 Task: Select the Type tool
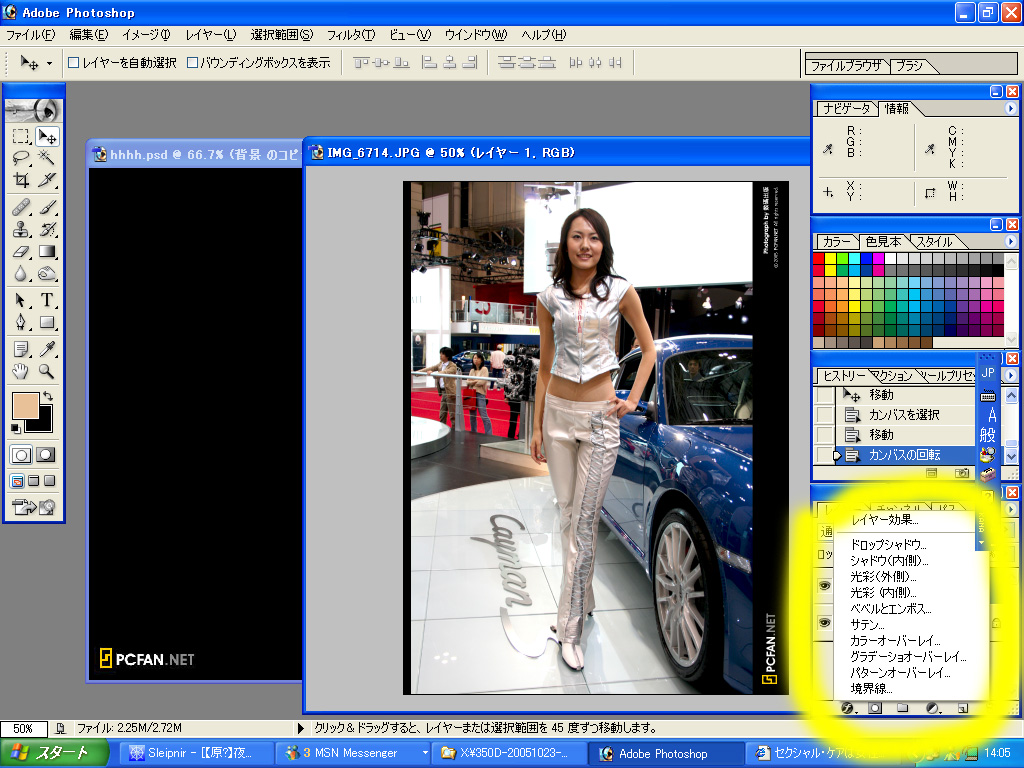click(x=47, y=300)
